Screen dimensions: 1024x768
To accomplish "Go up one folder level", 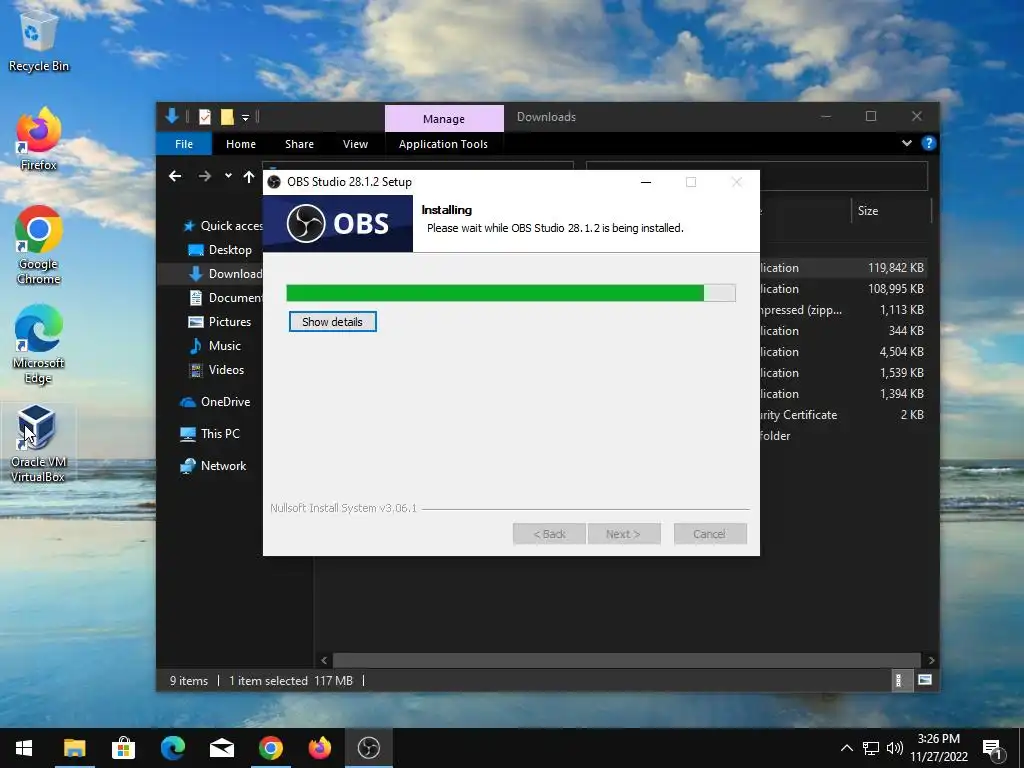I will (249, 176).
